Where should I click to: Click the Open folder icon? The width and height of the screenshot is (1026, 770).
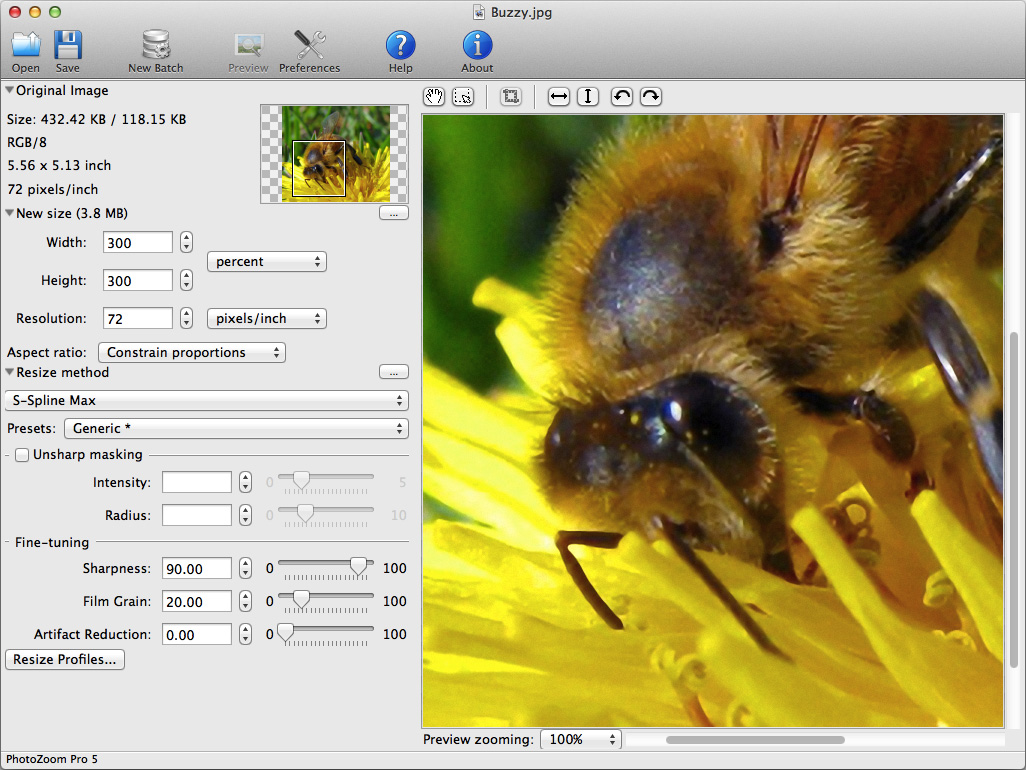[26, 45]
